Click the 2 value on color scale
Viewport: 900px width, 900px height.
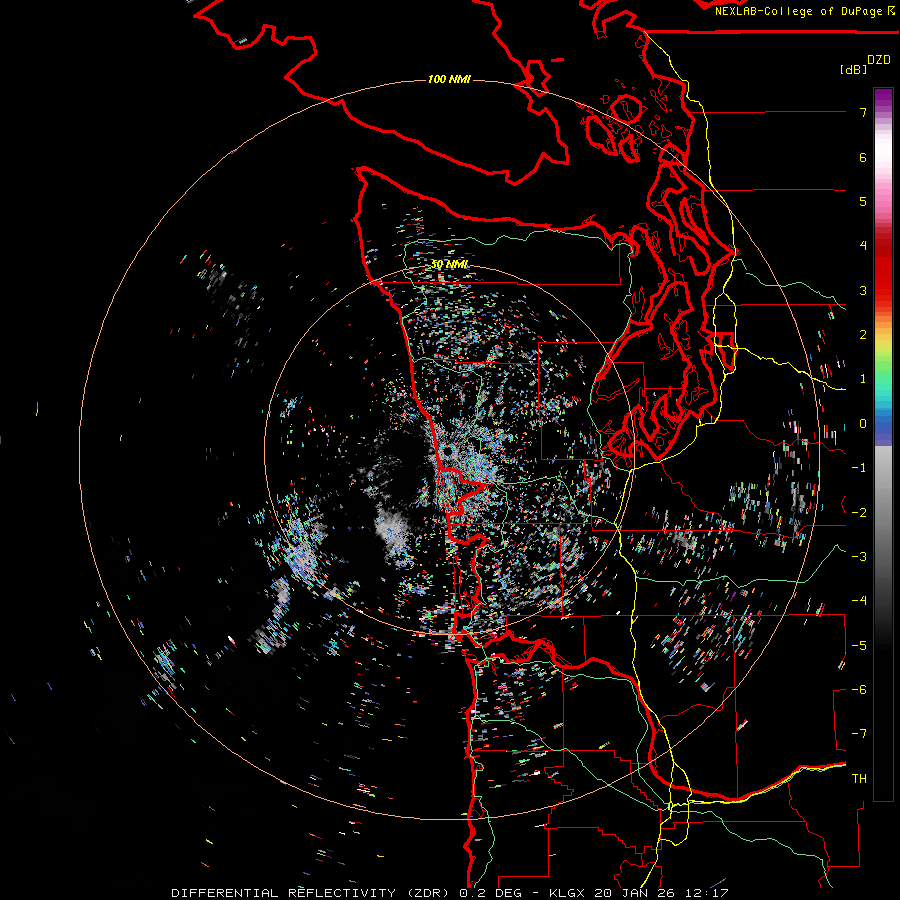[863, 335]
